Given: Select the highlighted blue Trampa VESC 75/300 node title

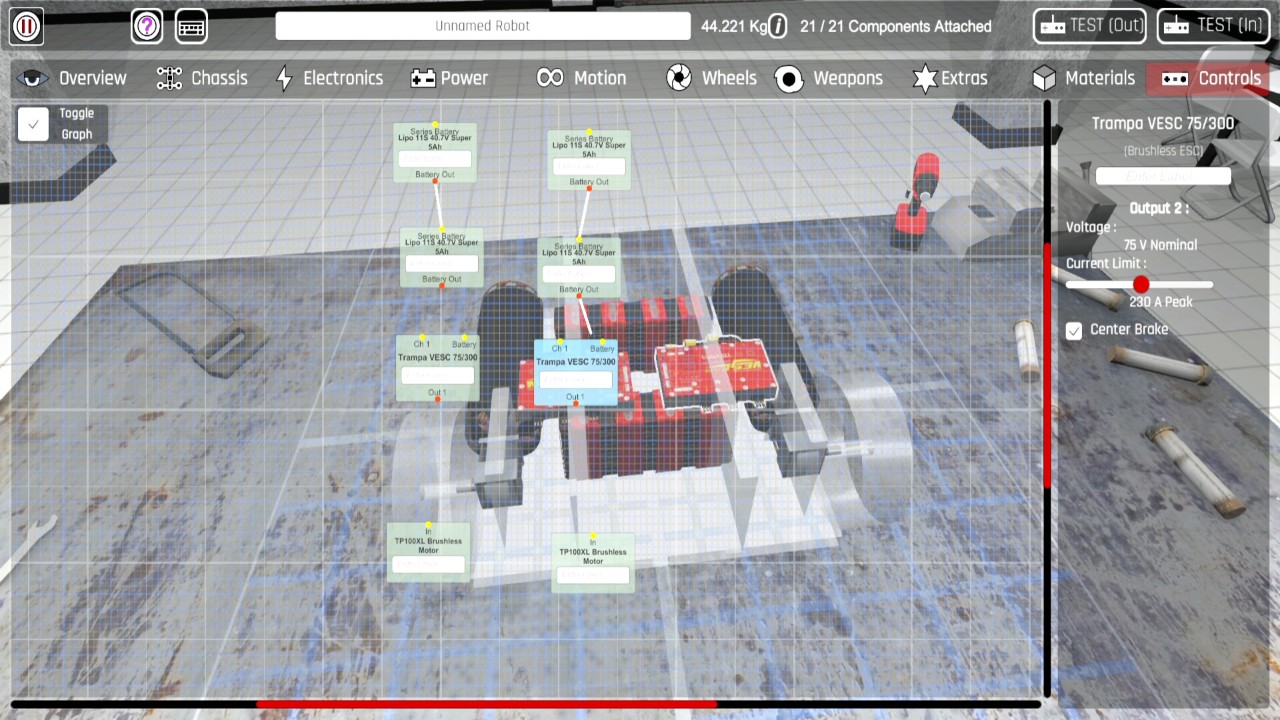Looking at the screenshot, I should point(575,362).
